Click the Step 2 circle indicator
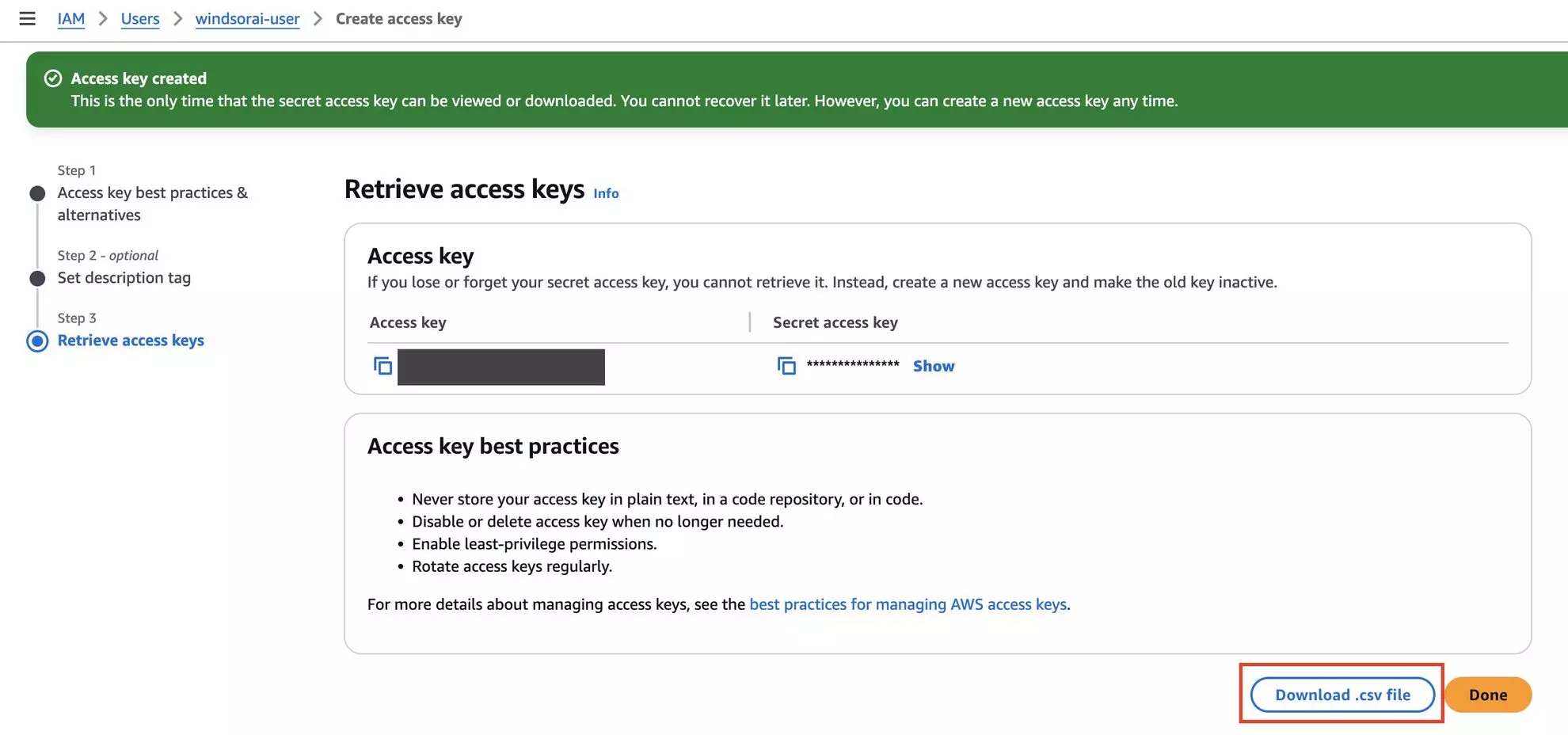Image resolution: width=1568 pixels, height=735 pixels. (37, 278)
